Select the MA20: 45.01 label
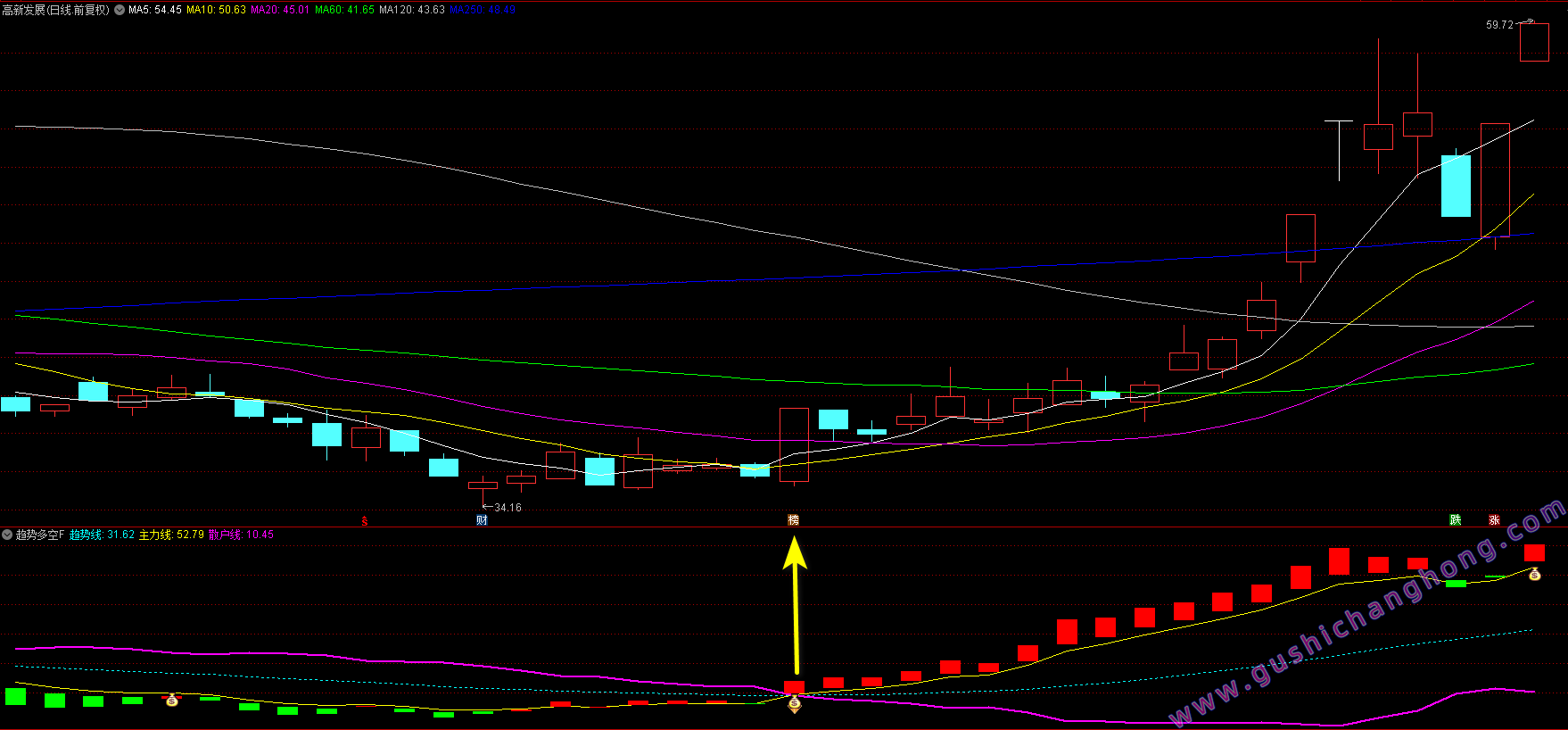The height and width of the screenshot is (730, 1568). point(280,10)
